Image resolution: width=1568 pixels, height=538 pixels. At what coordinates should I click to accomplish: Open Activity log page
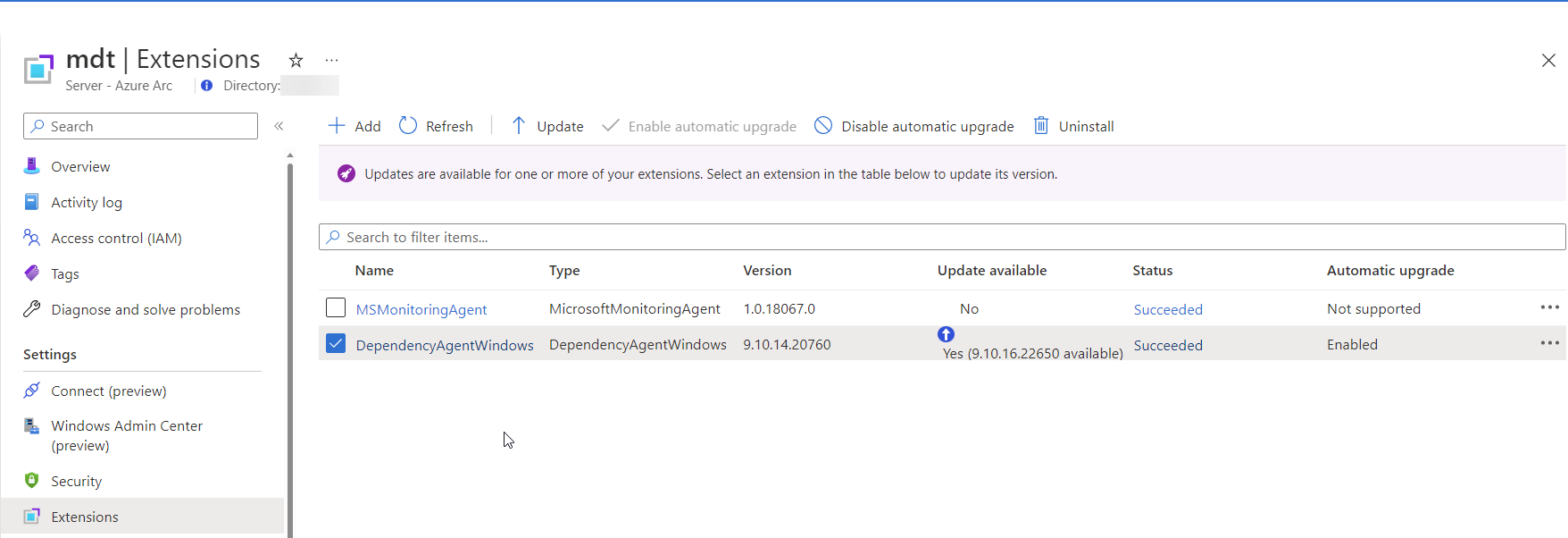point(87,202)
